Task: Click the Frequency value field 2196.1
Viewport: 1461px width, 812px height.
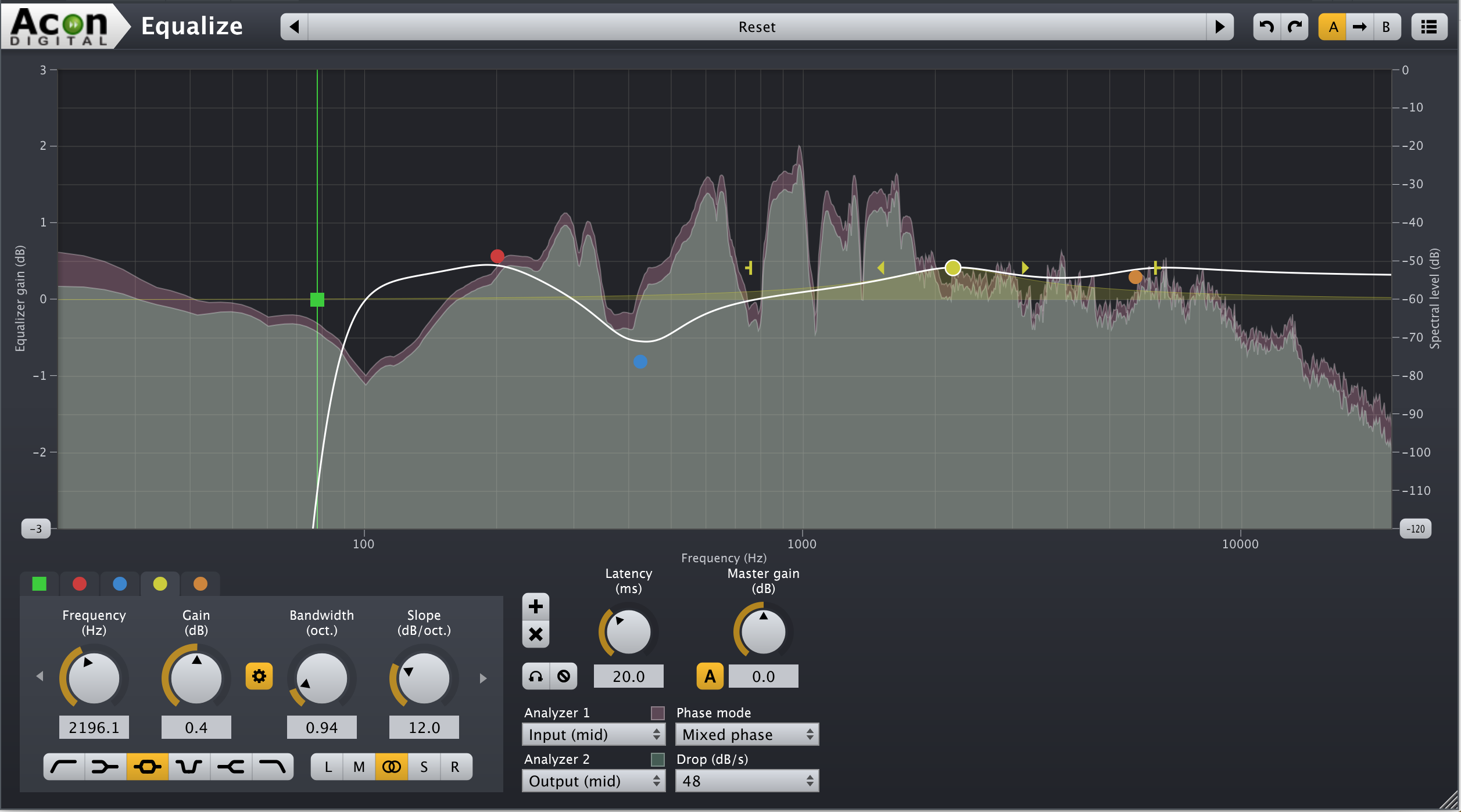Action: [94, 727]
